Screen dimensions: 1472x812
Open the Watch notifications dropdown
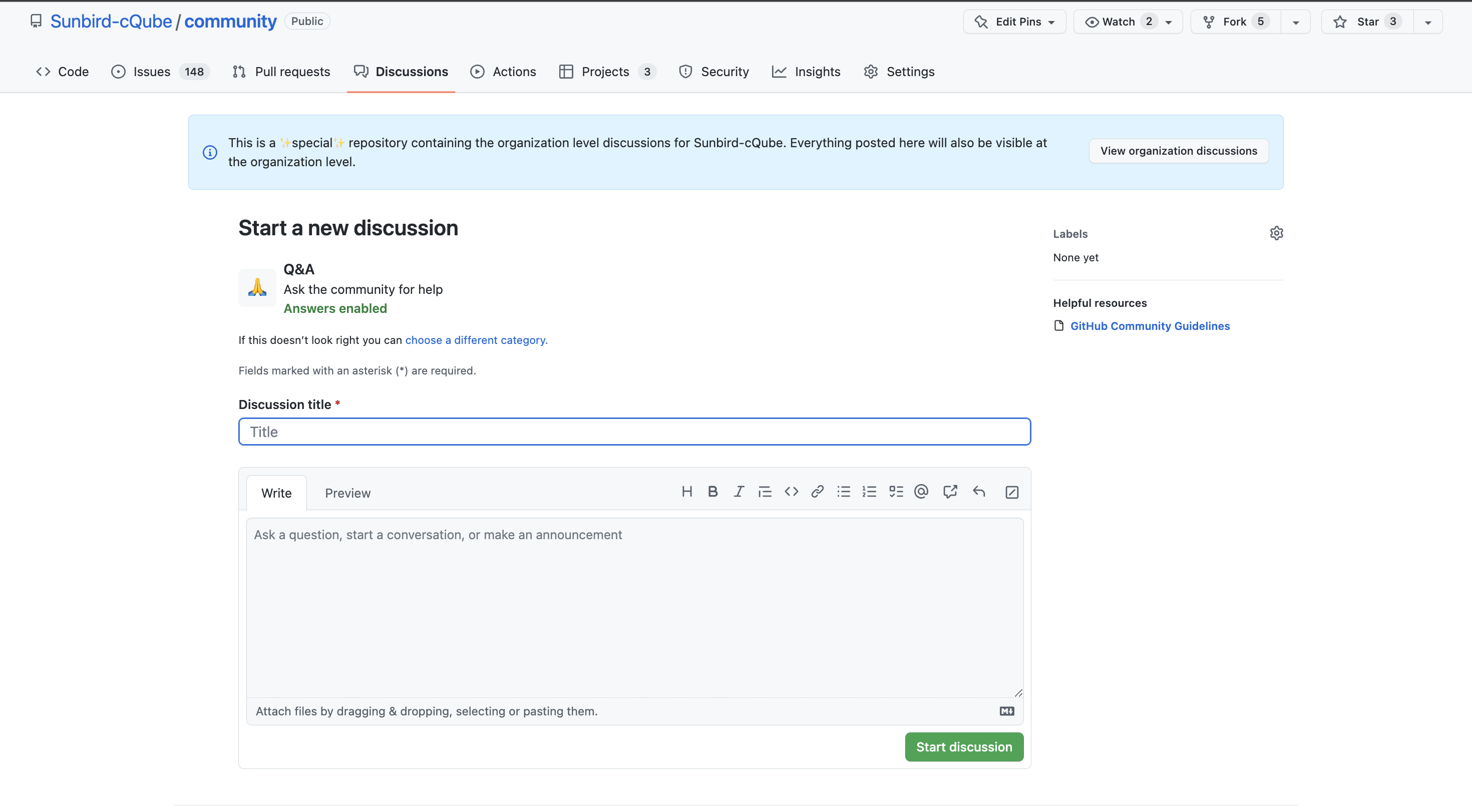(x=1128, y=22)
